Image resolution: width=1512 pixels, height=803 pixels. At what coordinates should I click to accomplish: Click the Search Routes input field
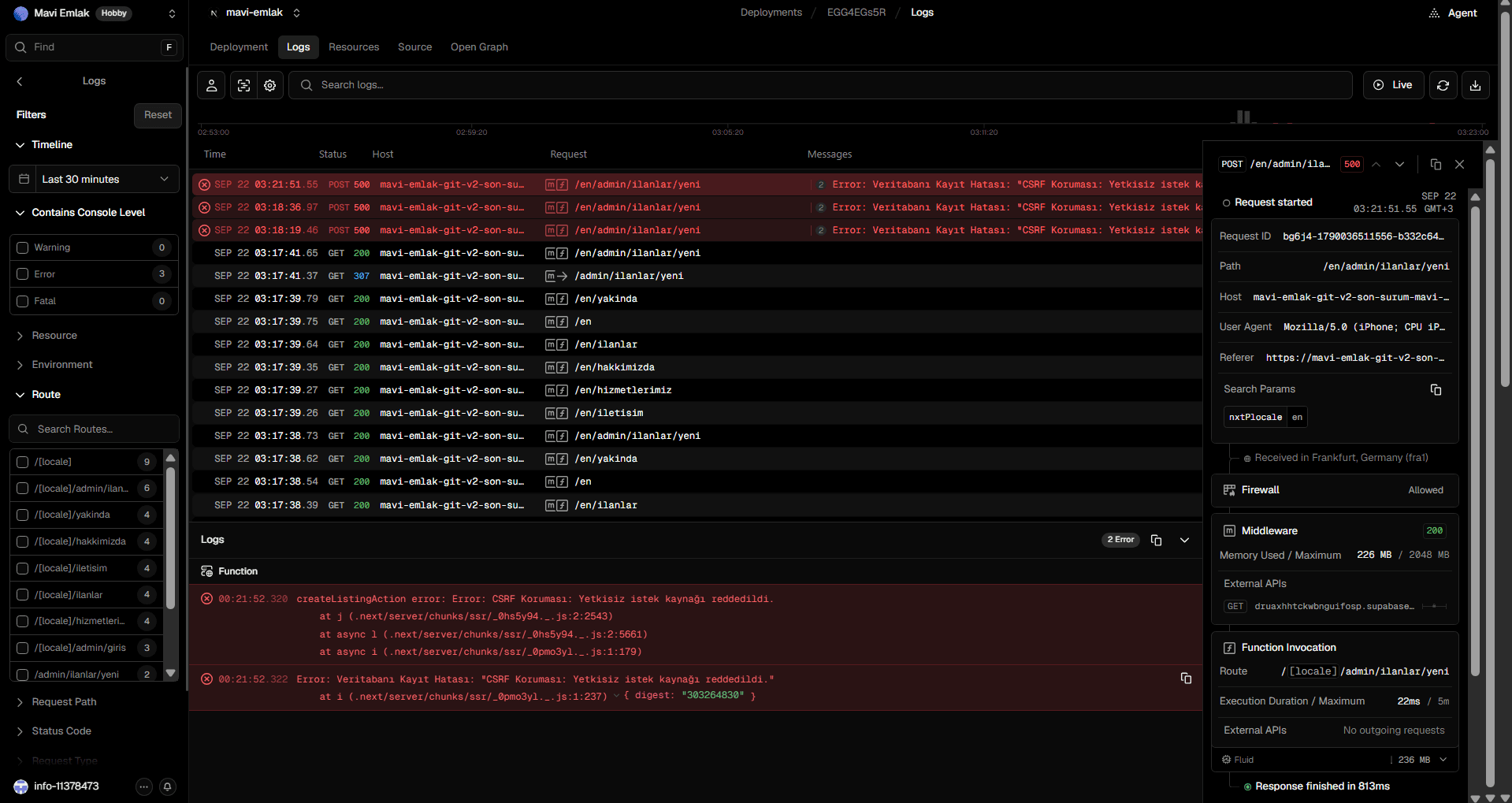(95, 429)
